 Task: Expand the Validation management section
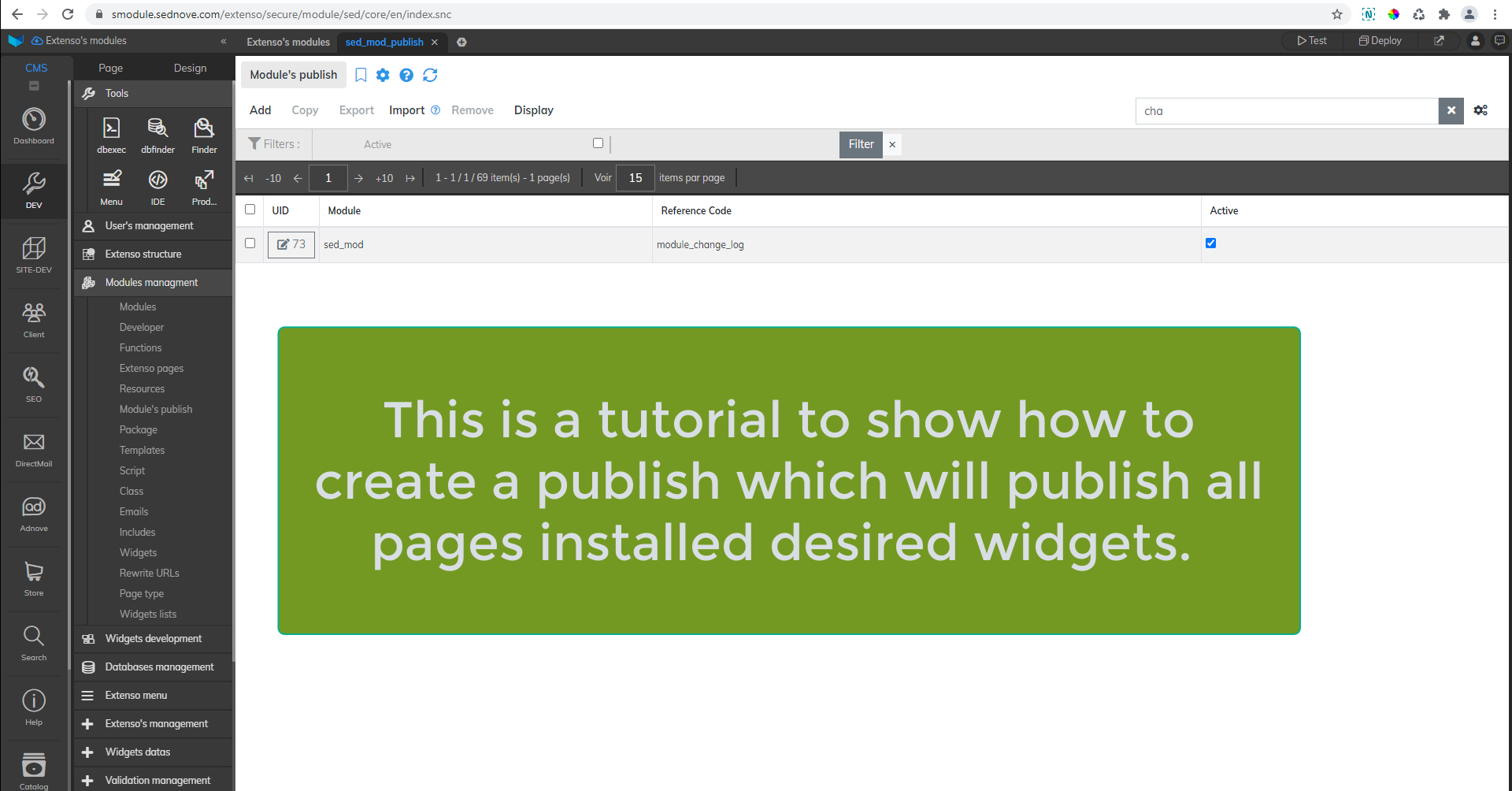tap(154, 780)
